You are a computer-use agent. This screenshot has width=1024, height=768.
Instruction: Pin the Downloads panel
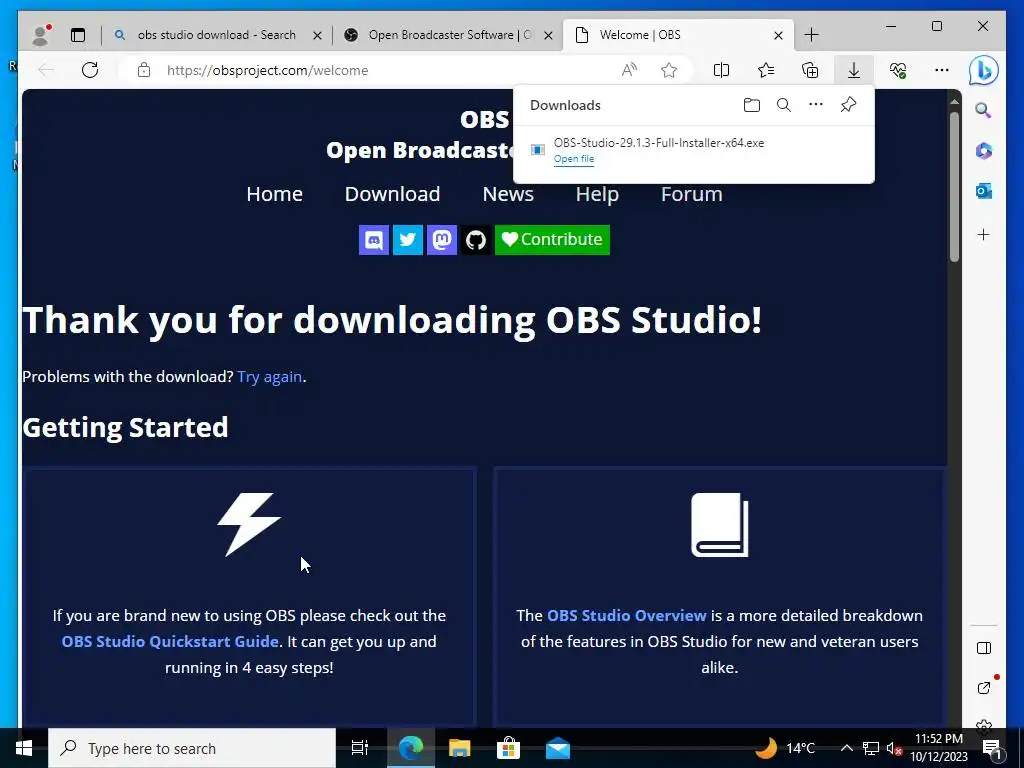(x=848, y=104)
